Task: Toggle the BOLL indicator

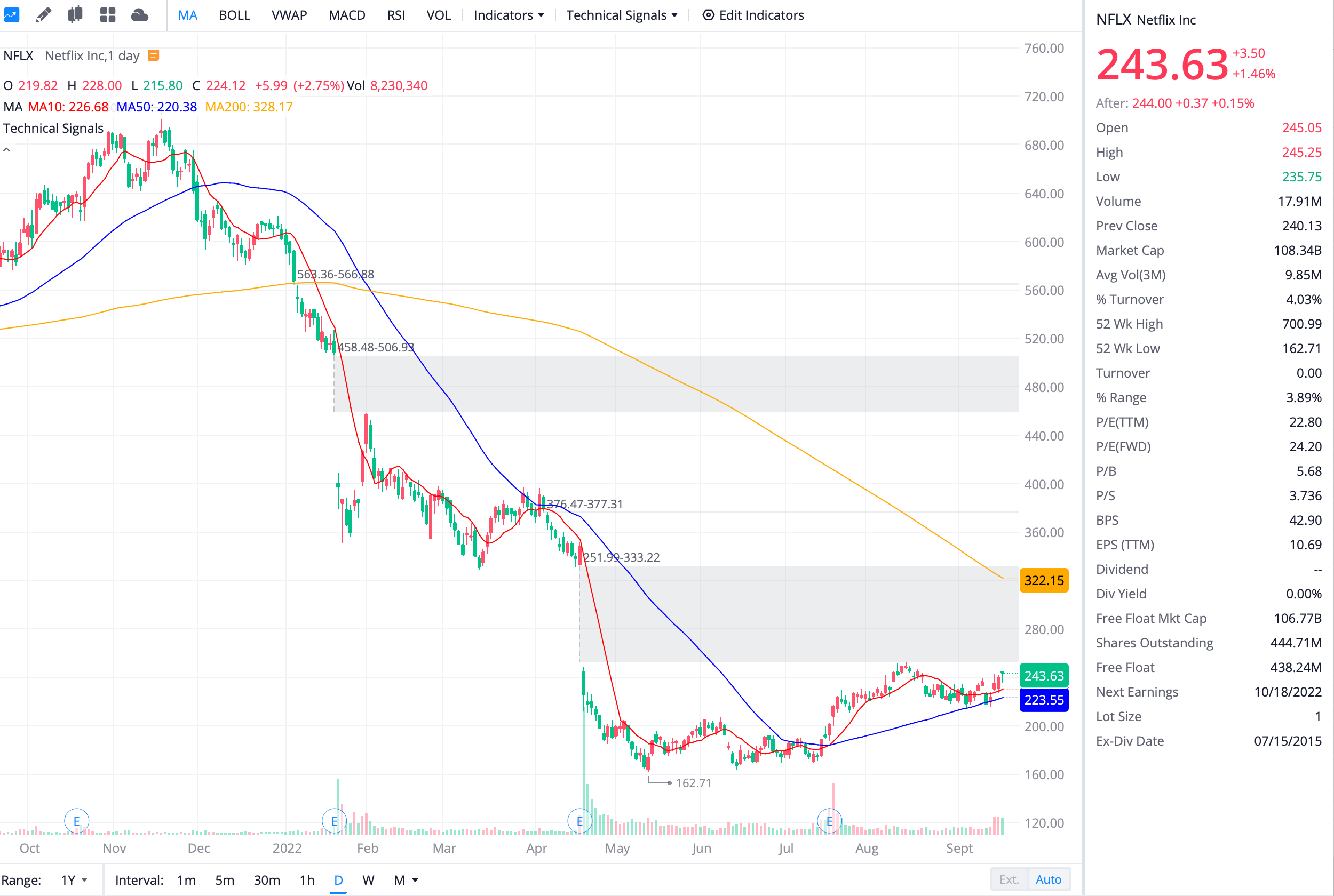Action: [234, 15]
